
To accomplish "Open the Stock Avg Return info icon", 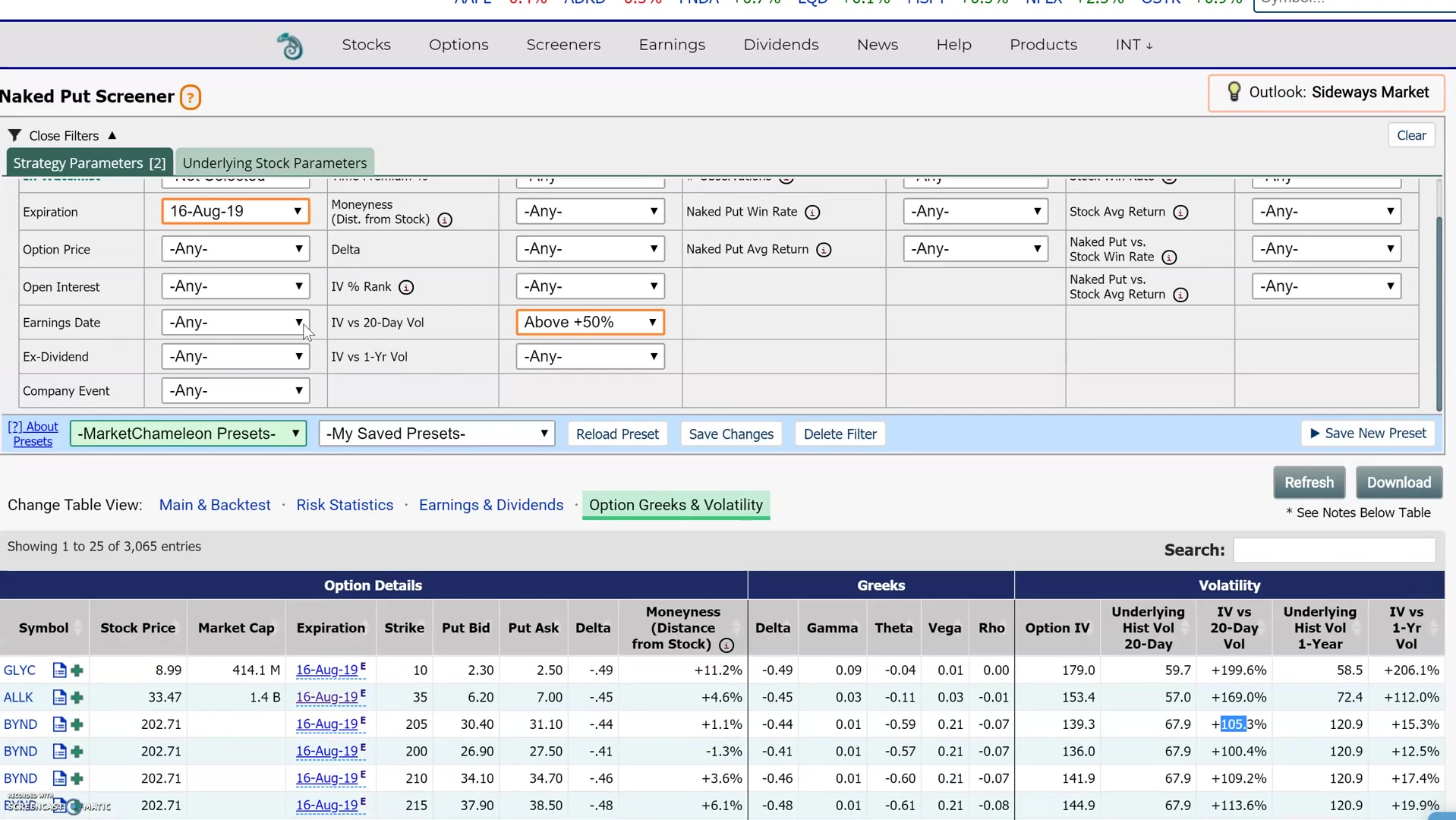I will (1180, 213).
